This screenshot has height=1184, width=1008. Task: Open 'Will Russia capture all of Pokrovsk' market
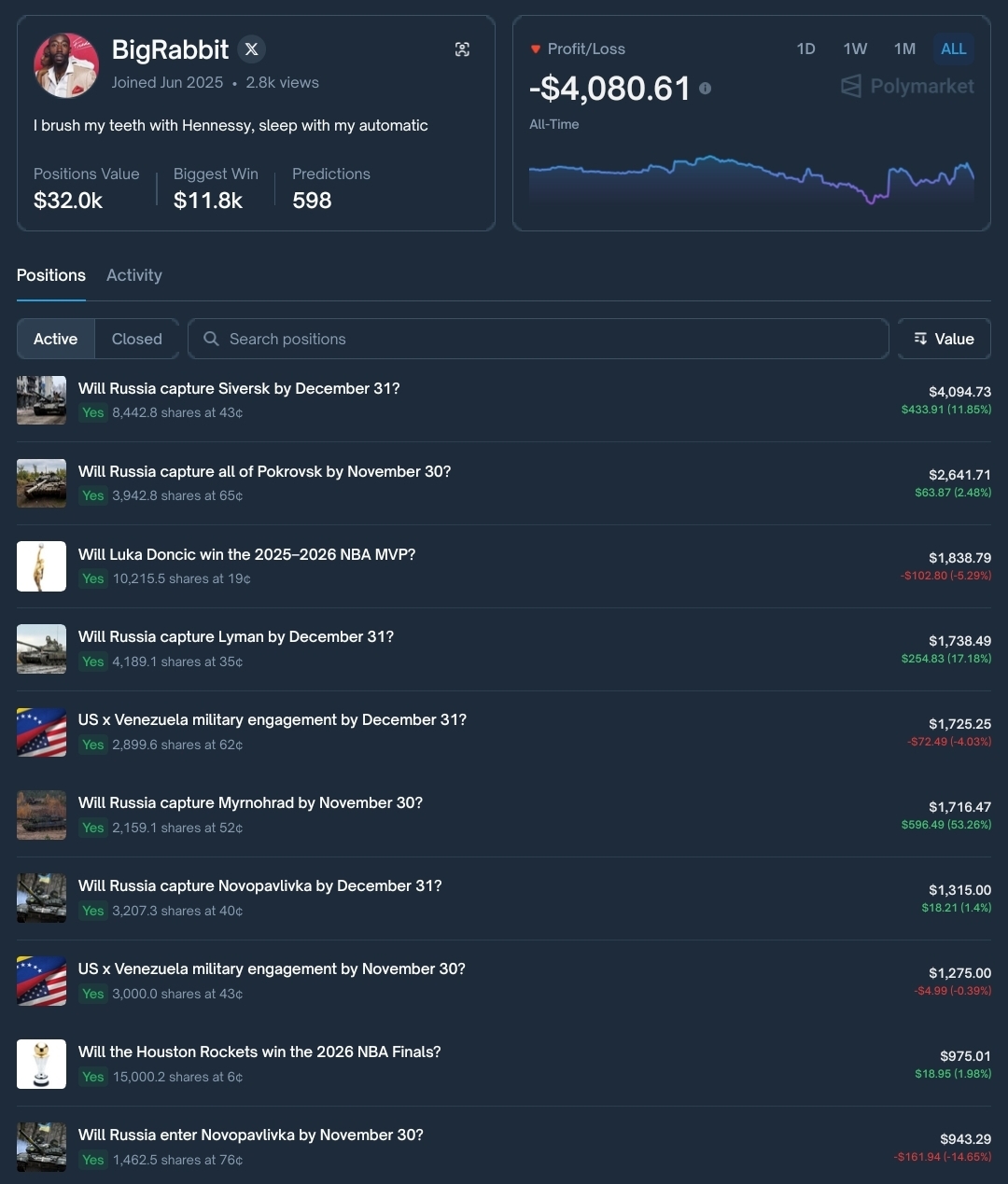click(x=264, y=471)
